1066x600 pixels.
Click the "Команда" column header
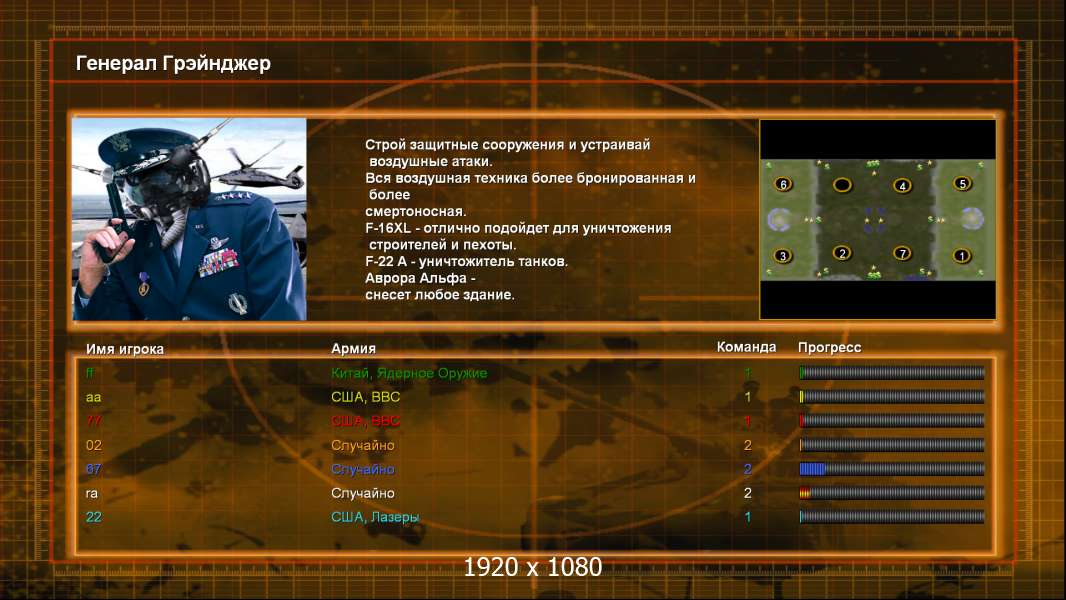coord(746,347)
